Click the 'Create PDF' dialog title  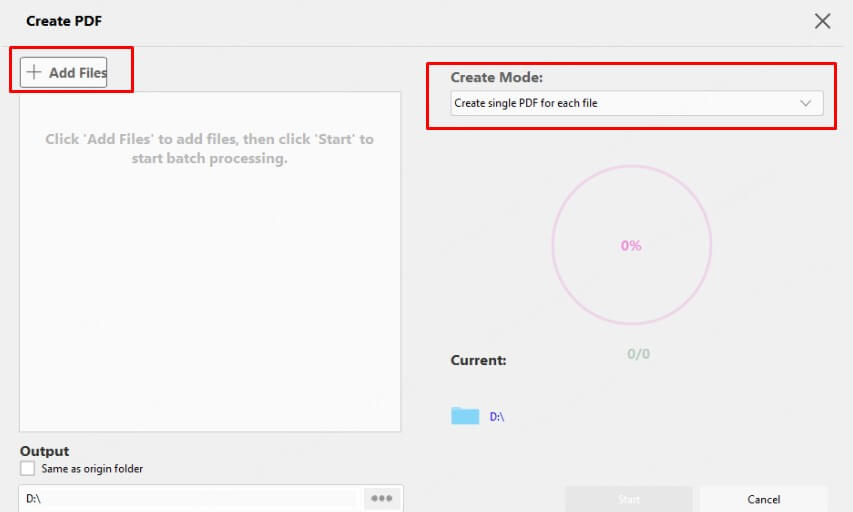tap(64, 21)
